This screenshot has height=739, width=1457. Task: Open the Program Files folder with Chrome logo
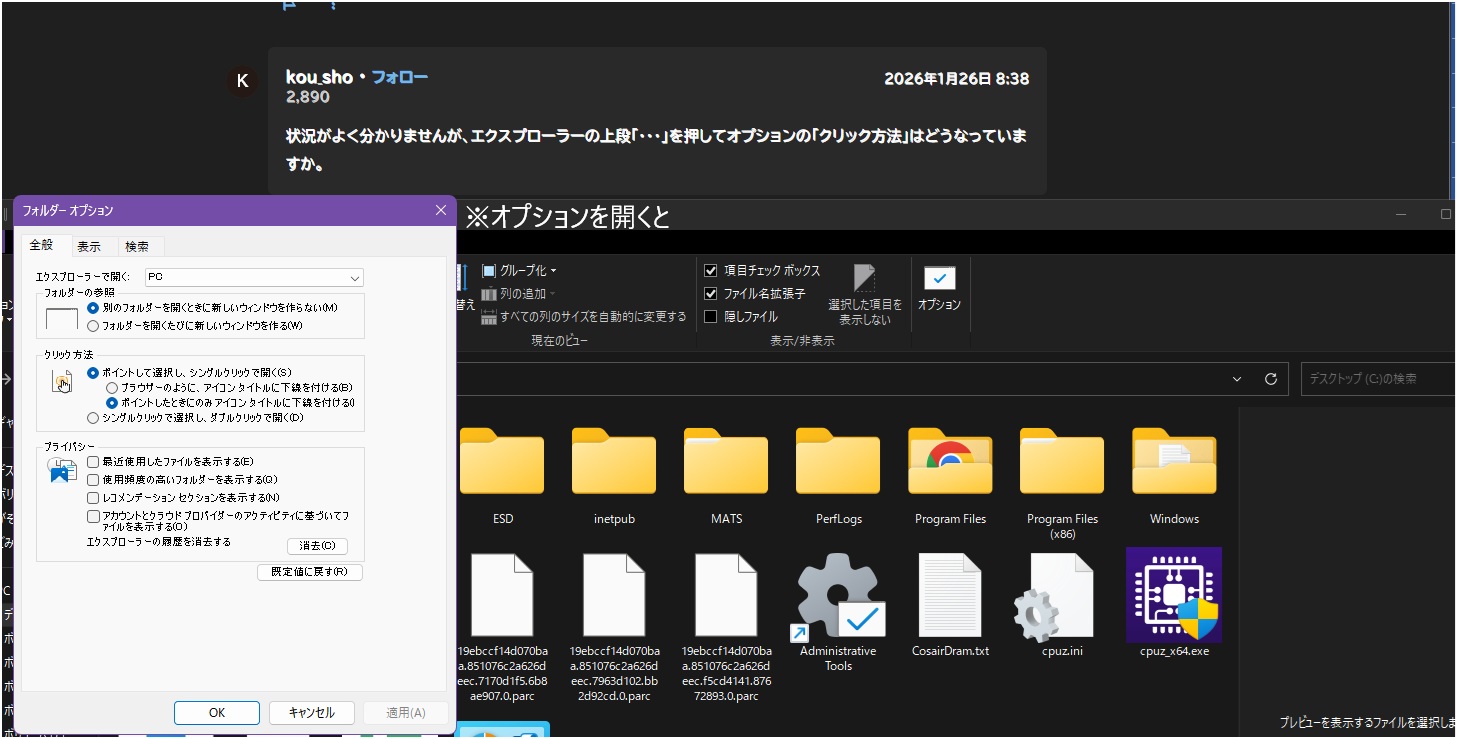(950, 462)
